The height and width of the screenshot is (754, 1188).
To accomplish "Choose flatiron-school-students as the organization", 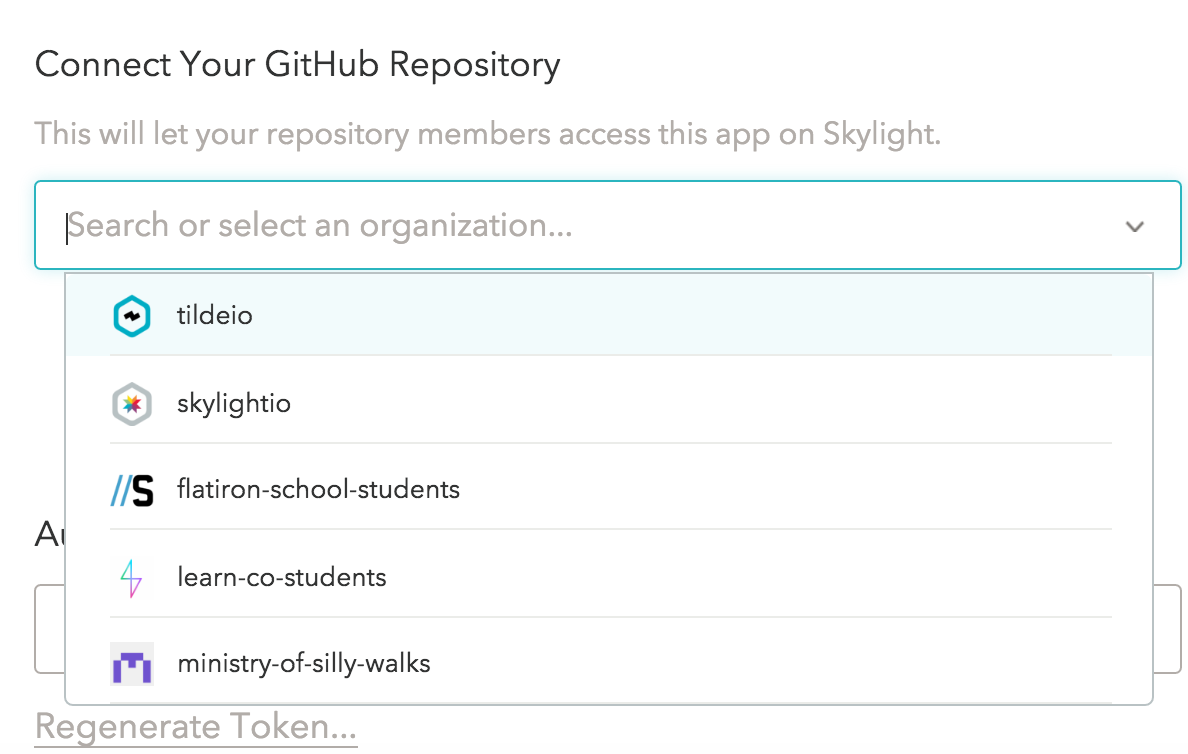I will [318, 489].
